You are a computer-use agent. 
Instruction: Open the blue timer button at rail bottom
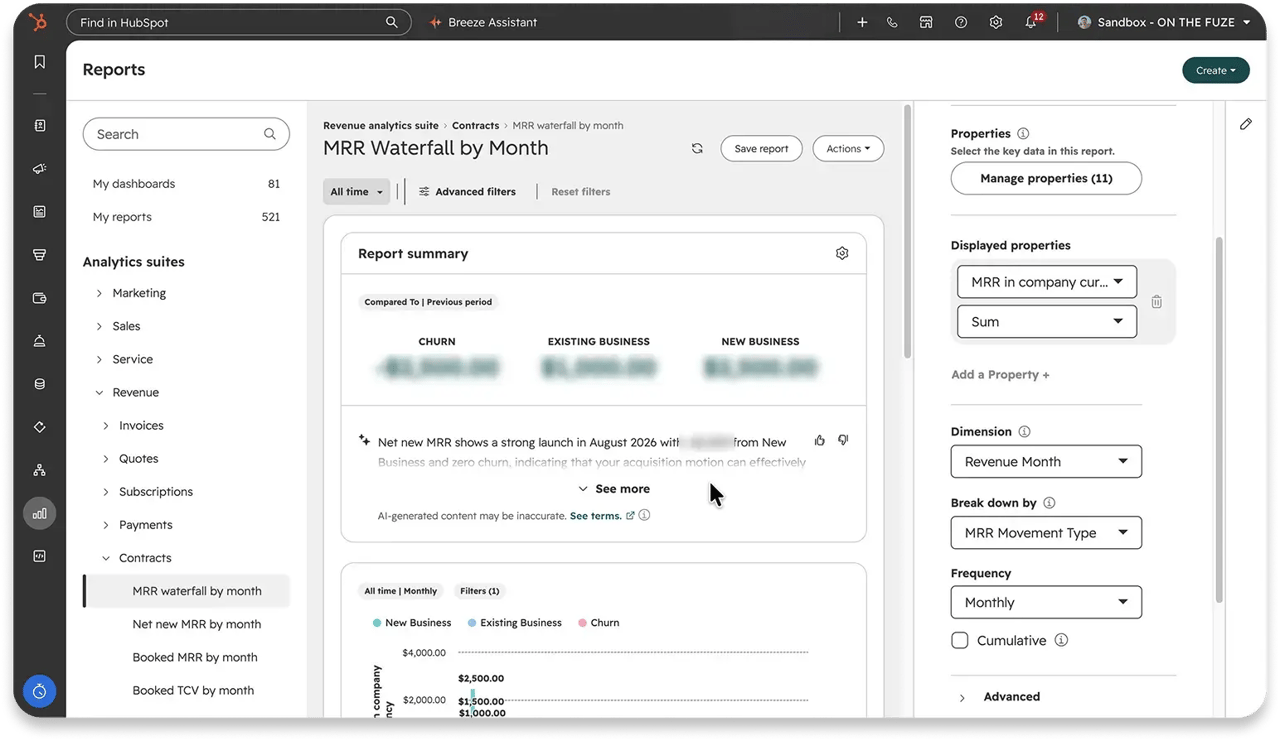click(39, 691)
